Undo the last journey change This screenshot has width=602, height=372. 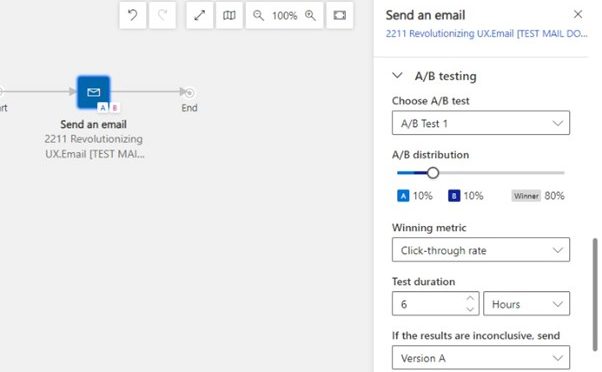[x=132, y=15]
